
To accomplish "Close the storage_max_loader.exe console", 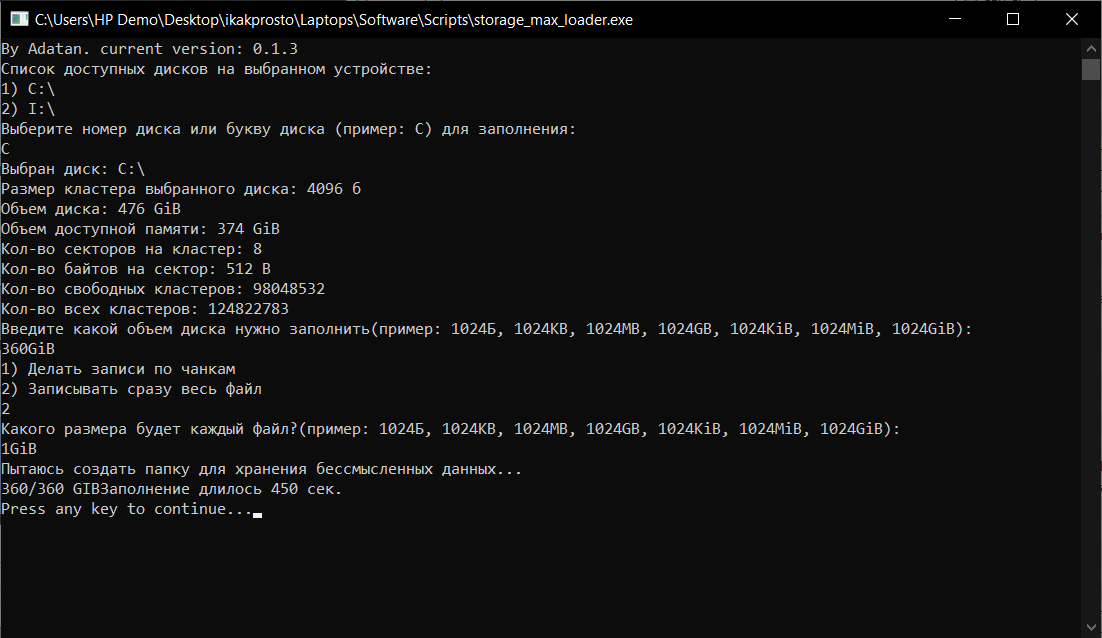I will point(1072,19).
